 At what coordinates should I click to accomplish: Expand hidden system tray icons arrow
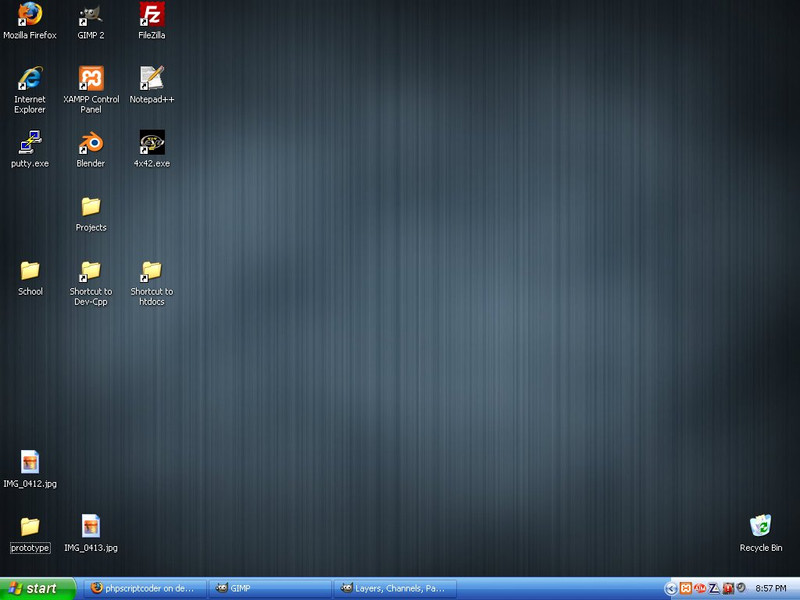pyautogui.click(x=671, y=589)
